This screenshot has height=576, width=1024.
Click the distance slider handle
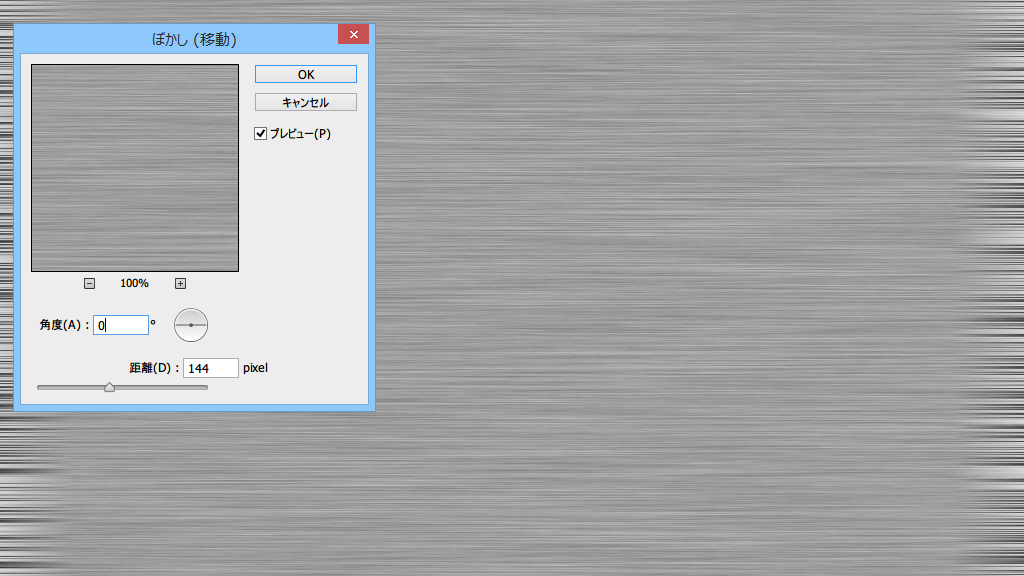pyautogui.click(x=110, y=387)
